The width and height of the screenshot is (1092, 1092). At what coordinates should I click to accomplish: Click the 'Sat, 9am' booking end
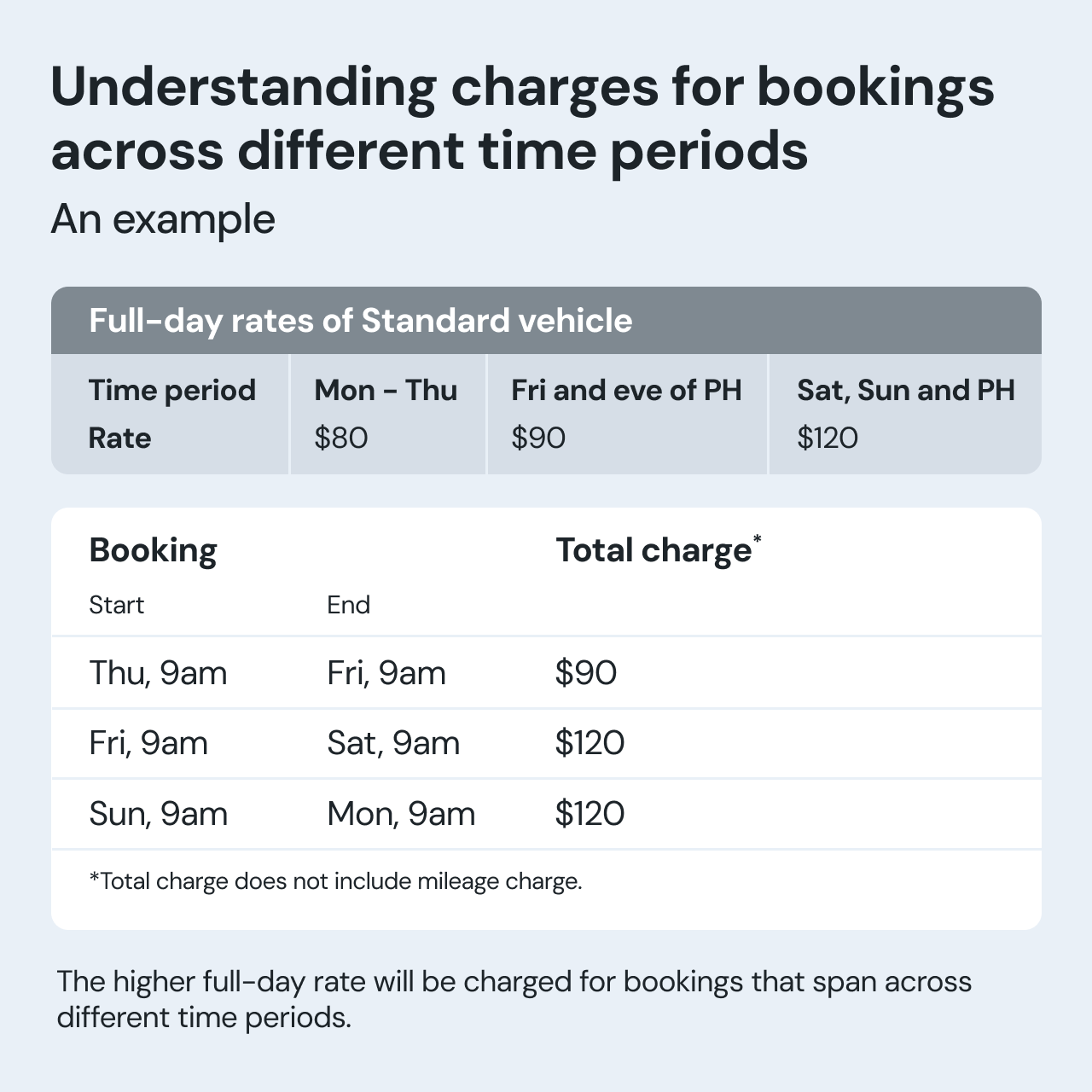click(x=393, y=743)
